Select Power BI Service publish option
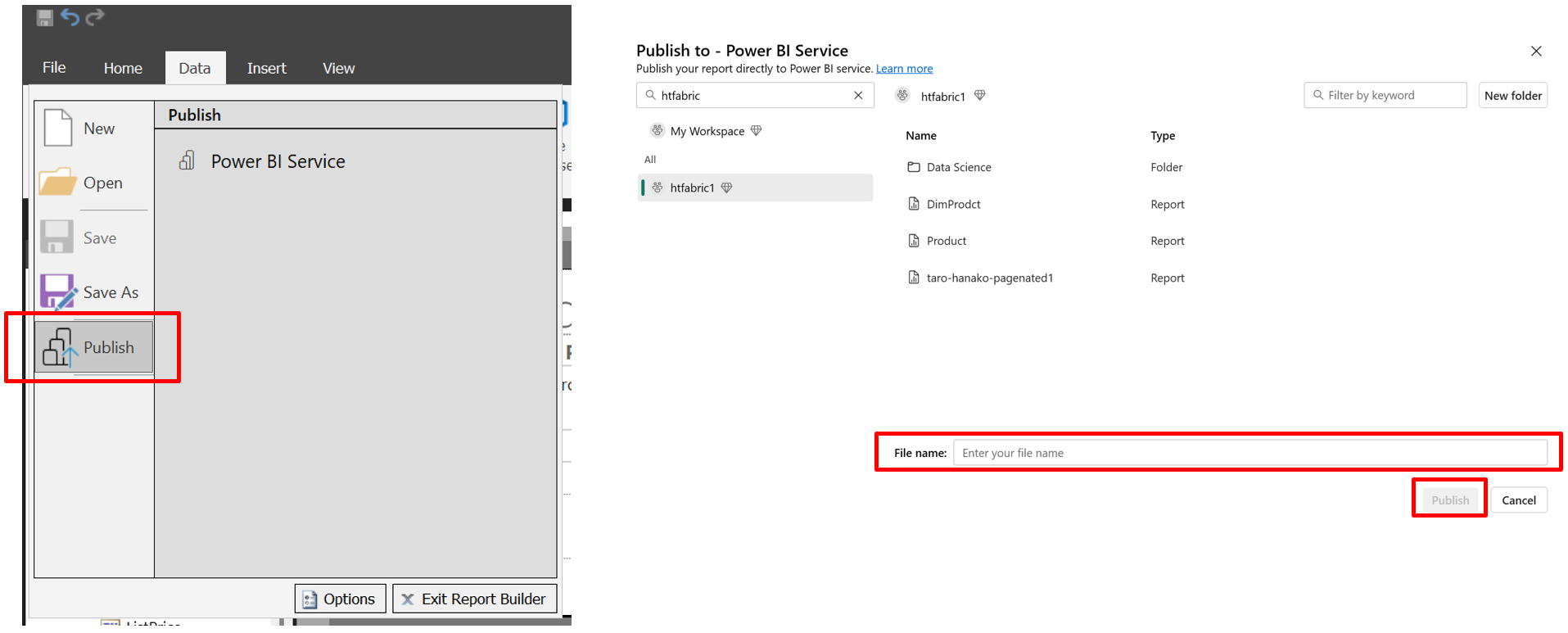 coord(262,161)
